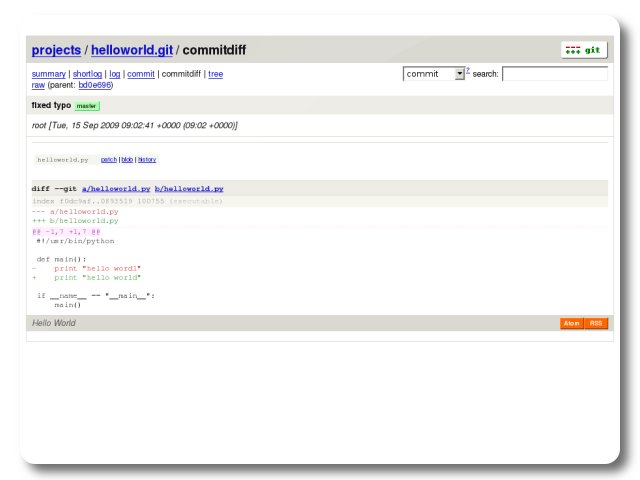
Task: Go to the projects breadcrumb link
Action: click(56, 50)
